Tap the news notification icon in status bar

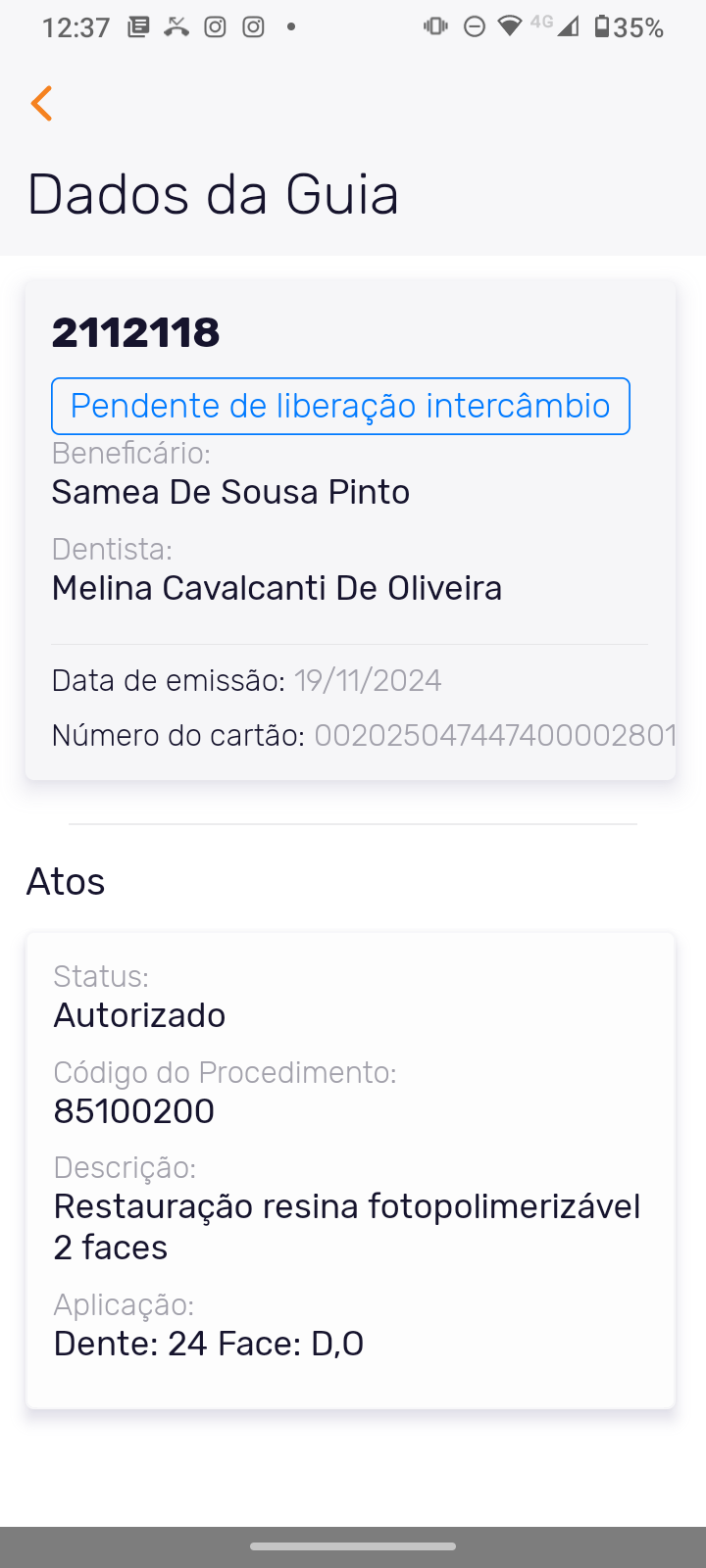138,26
